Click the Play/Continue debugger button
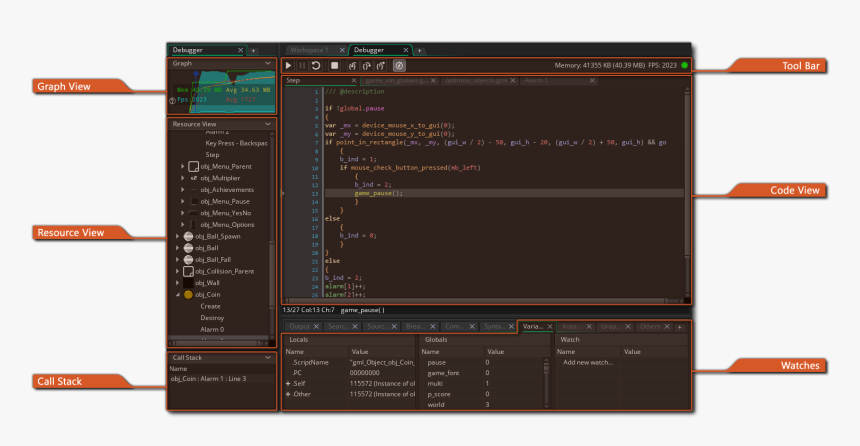Viewport: 860px width, 446px height. coord(288,65)
